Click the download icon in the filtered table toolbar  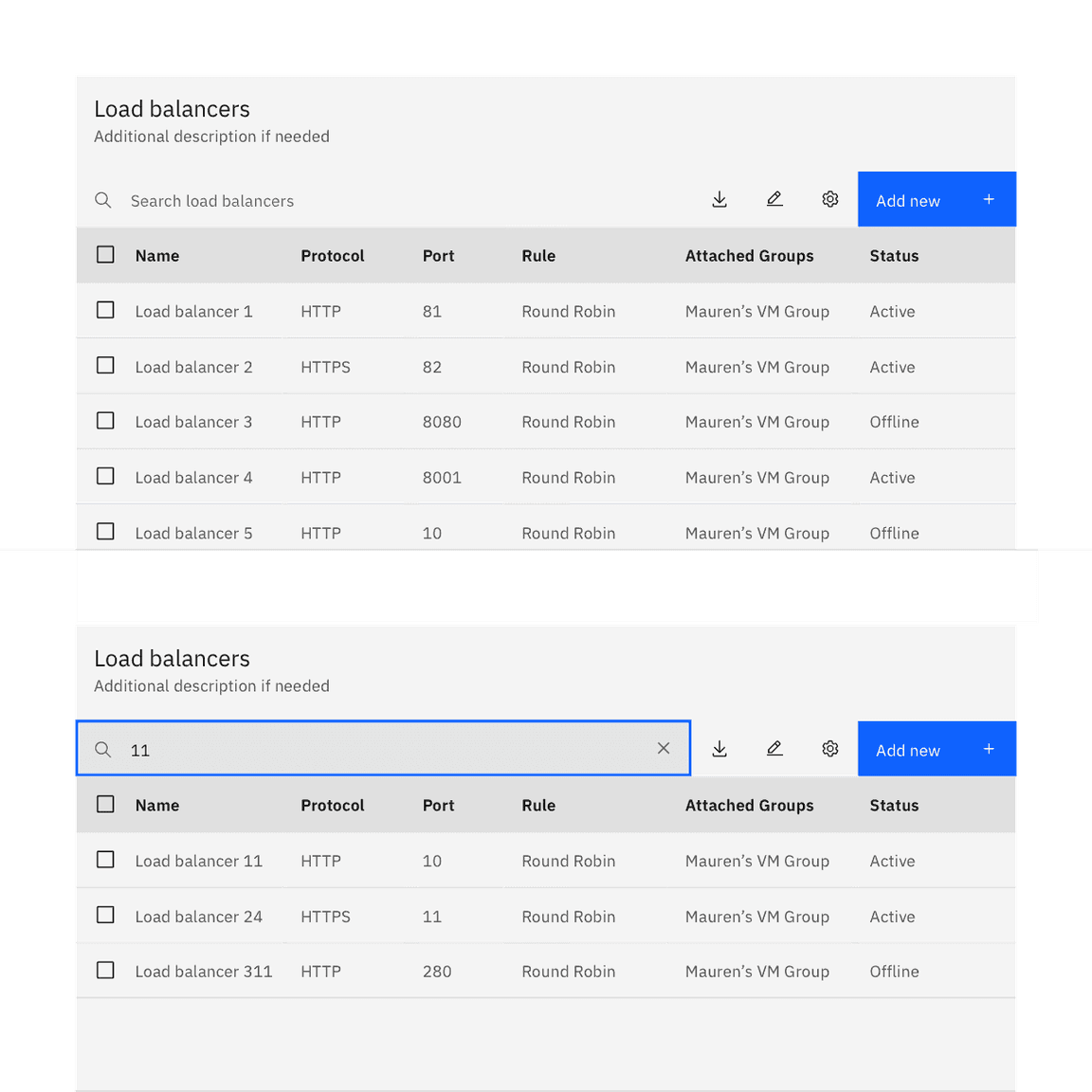click(719, 749)
